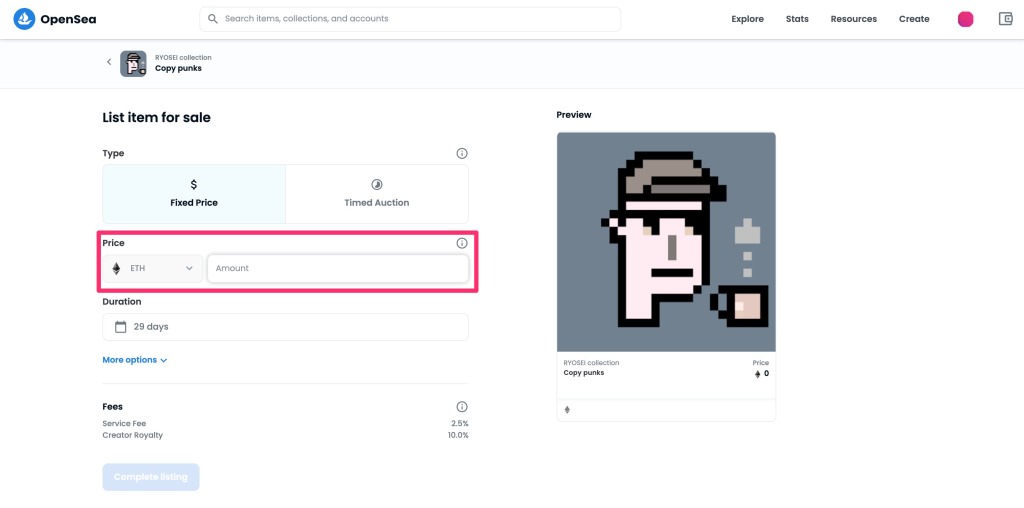Click the Copy punks header thumbnail

pos(133,63)
